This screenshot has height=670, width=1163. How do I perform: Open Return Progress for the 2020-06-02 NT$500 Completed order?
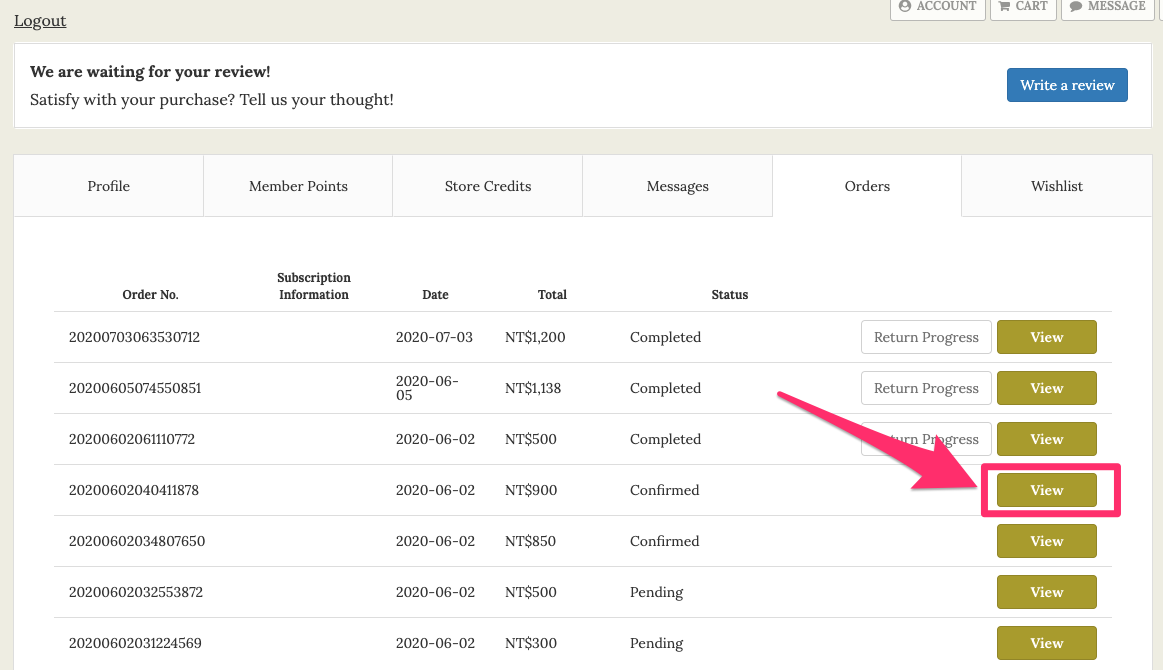tap(926, 439)
